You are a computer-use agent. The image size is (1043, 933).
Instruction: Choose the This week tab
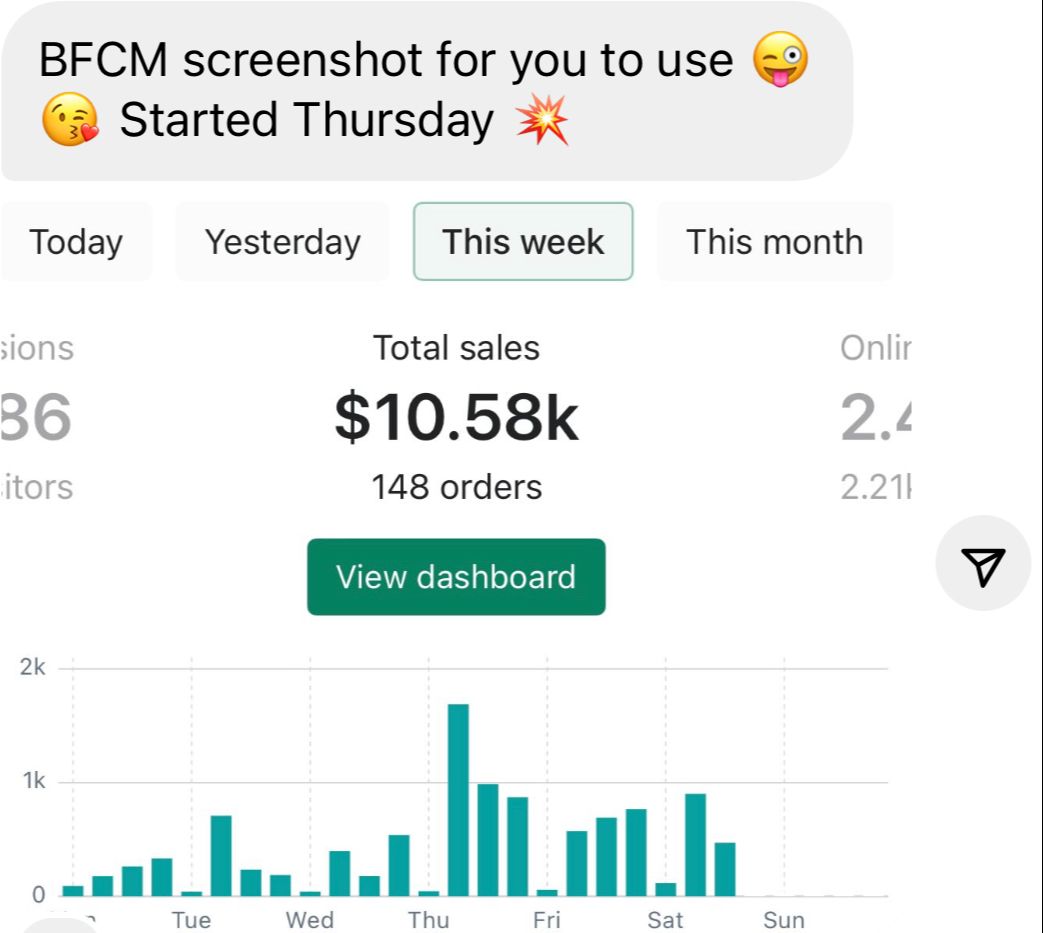(x=523, y=242)
